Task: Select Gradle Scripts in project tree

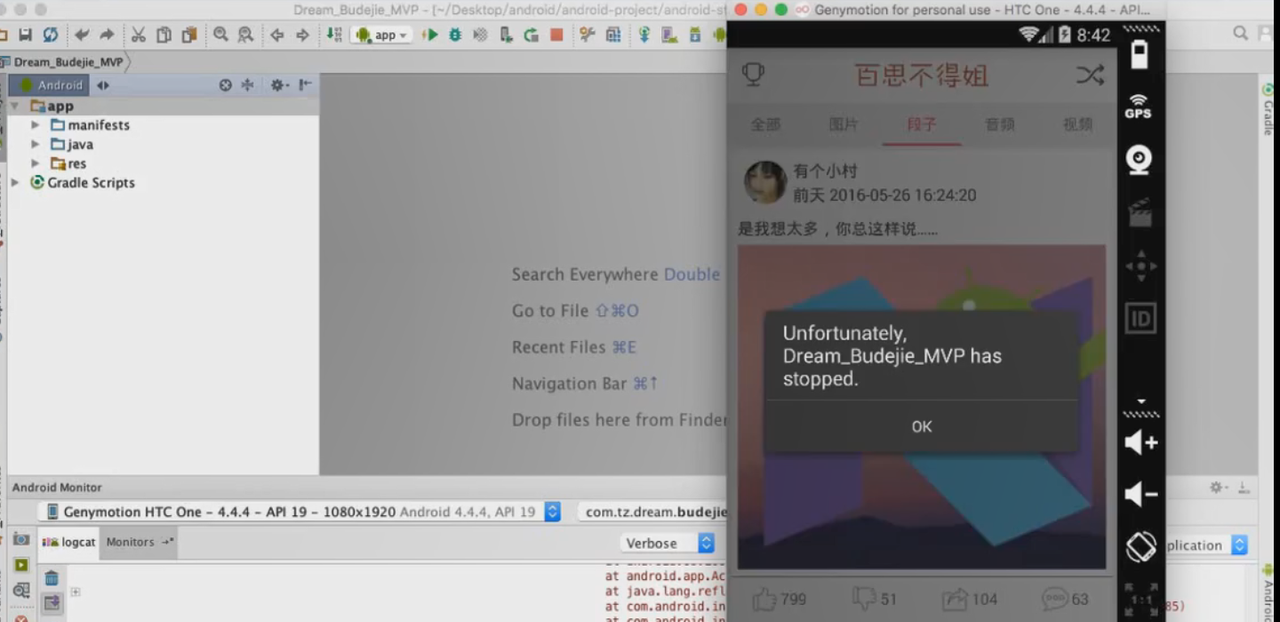Action: coord(83,182)
